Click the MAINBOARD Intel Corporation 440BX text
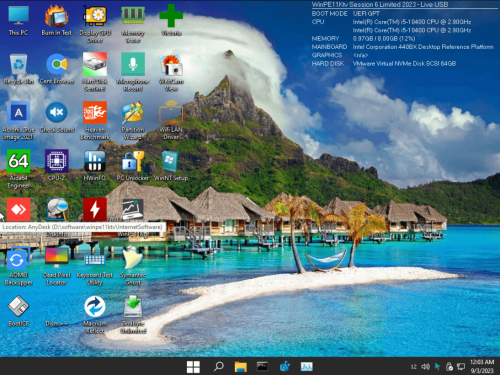The image size is (500, 375). tap(423, 47)
